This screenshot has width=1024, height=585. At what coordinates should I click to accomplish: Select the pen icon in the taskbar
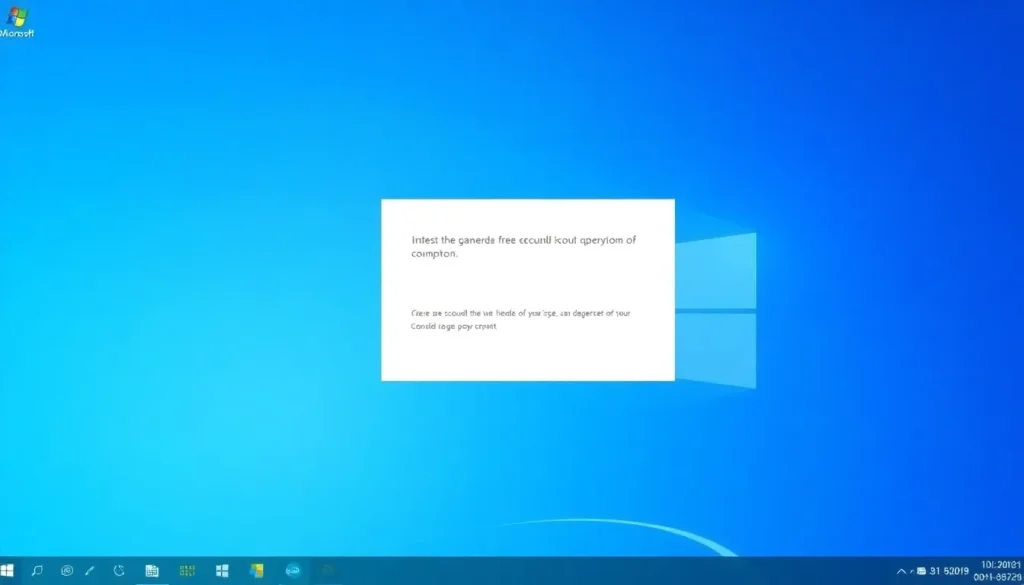pos(90,571)
